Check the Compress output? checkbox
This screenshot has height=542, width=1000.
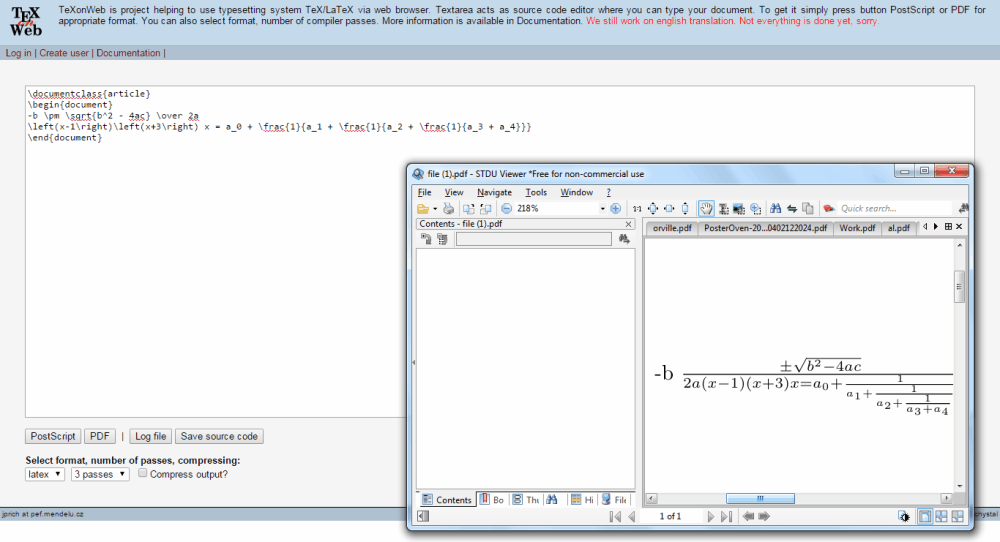(x=142, y=473)
